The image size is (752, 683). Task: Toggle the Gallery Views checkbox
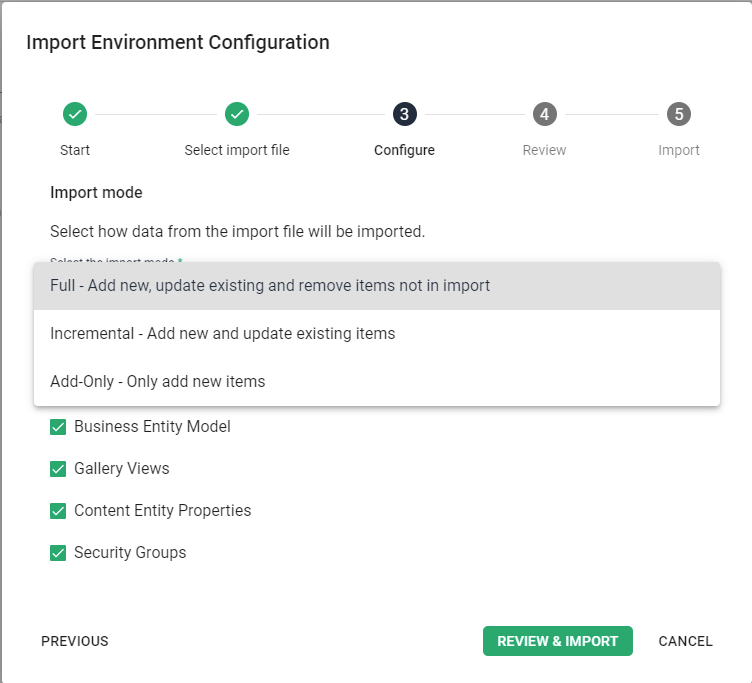tap(58, 469)
